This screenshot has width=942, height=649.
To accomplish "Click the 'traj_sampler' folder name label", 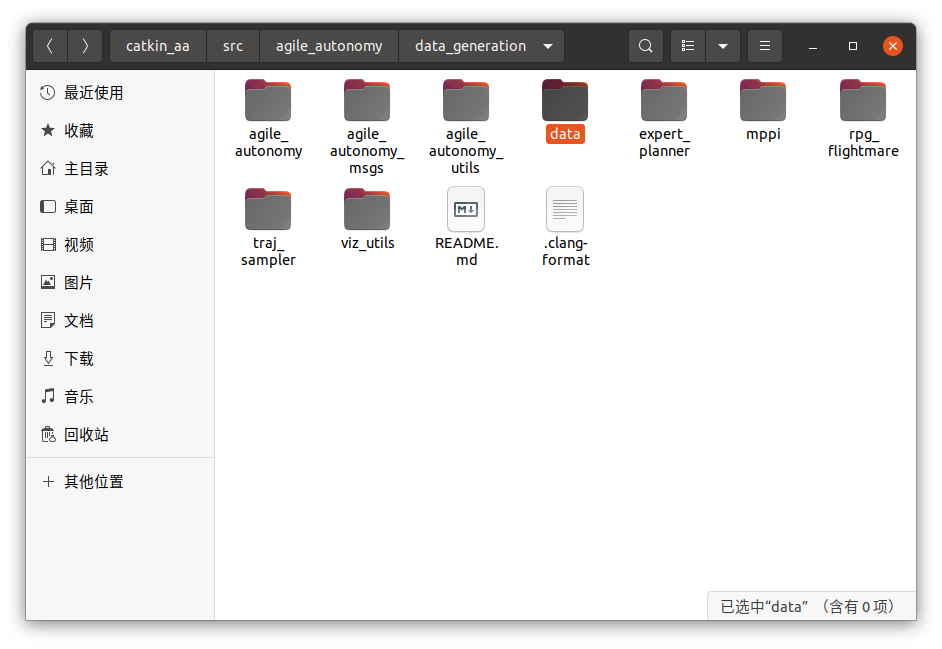I will [x=268, y=251].
